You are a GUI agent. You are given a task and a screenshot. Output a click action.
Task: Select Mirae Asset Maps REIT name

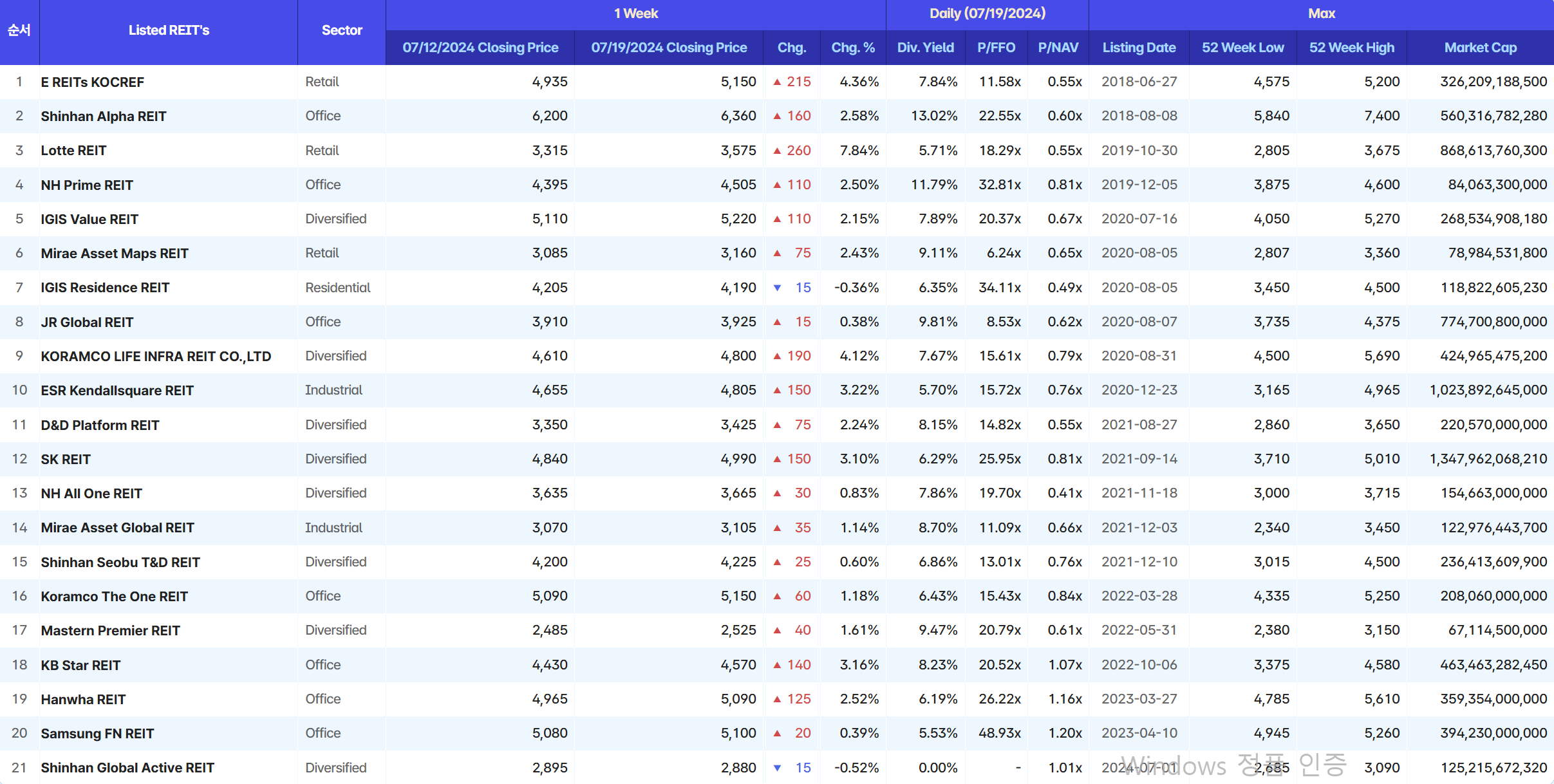point(114,254)
